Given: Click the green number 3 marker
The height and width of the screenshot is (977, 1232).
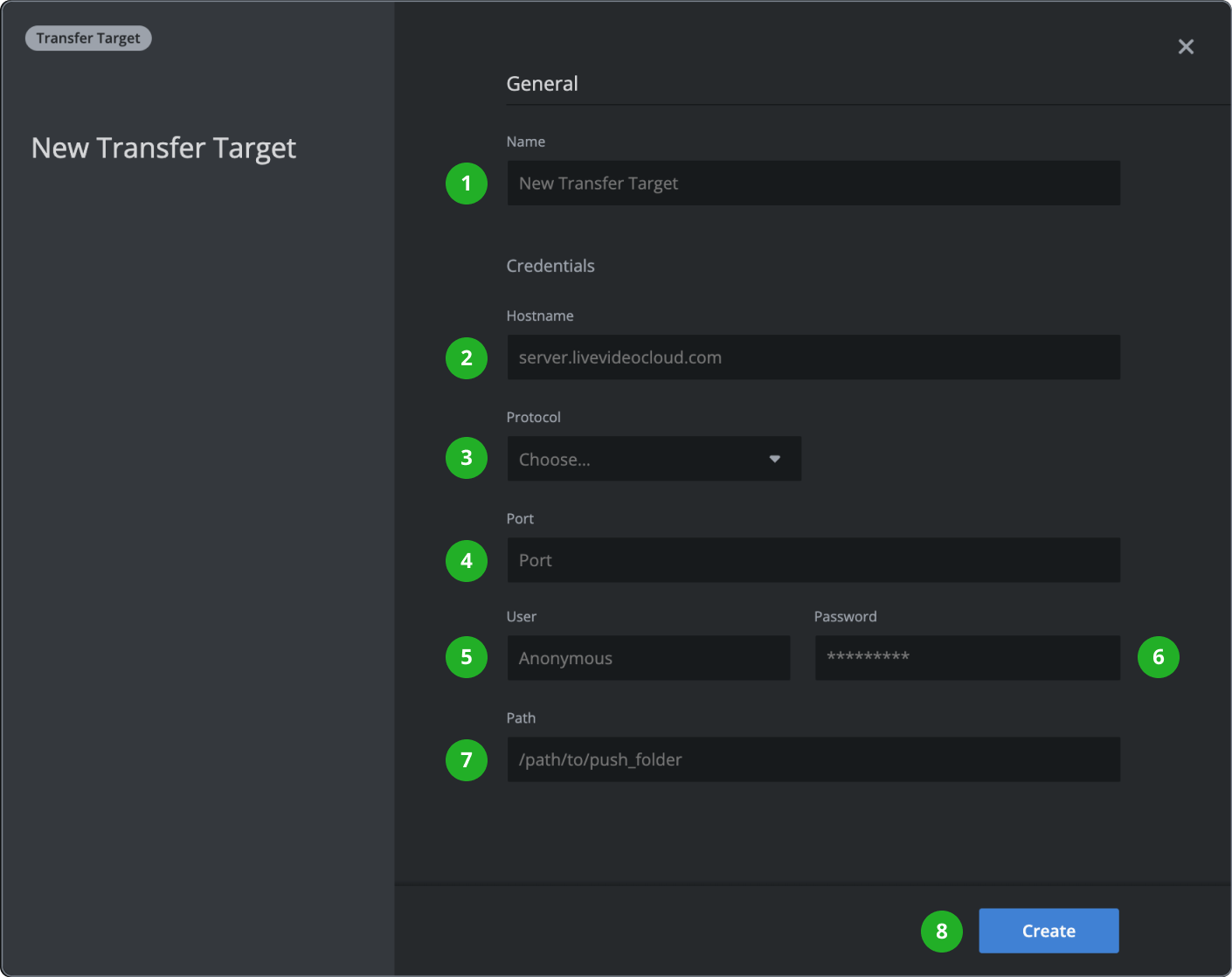Looking at the screenshot, I should click(467, 458).
